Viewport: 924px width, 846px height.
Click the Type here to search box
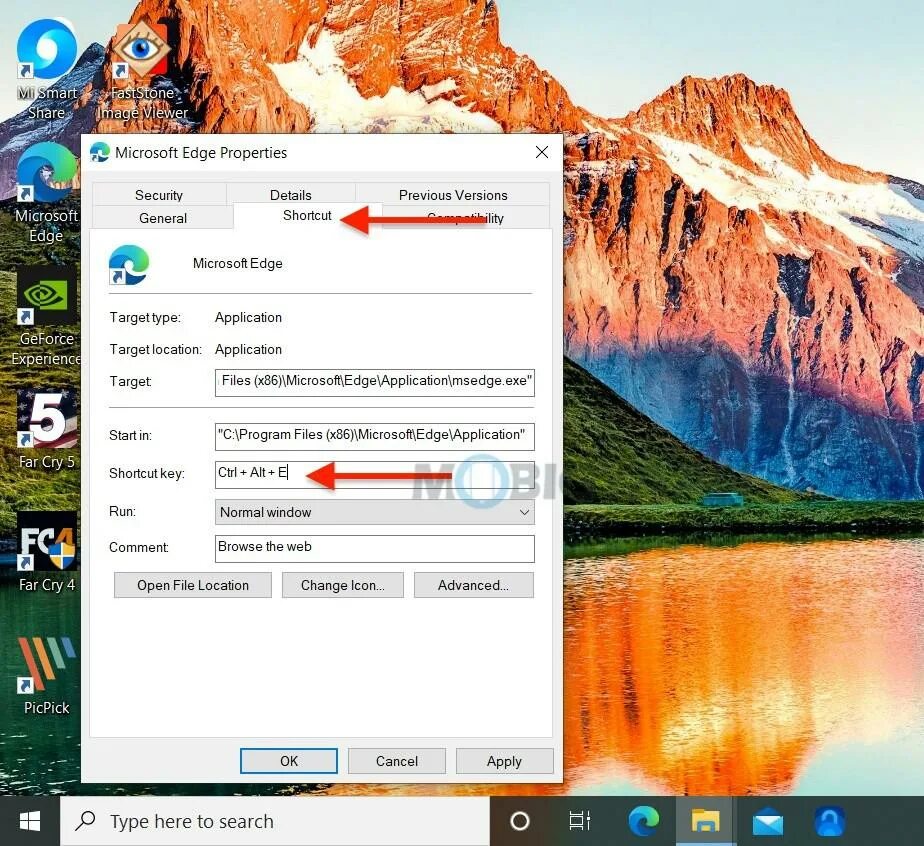(275, 821)
